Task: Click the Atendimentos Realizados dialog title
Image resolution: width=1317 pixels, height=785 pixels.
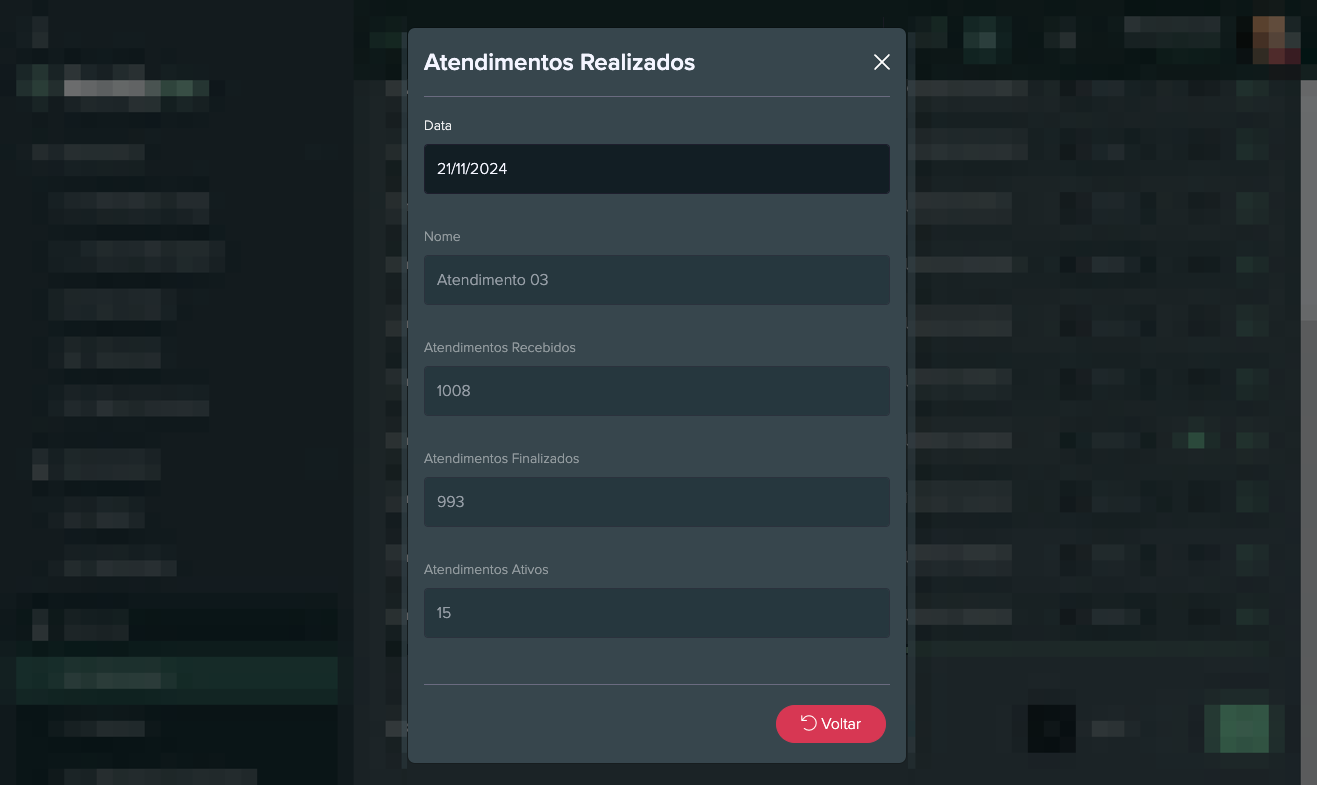Action: pyautogui.click(x=559, y=62)
